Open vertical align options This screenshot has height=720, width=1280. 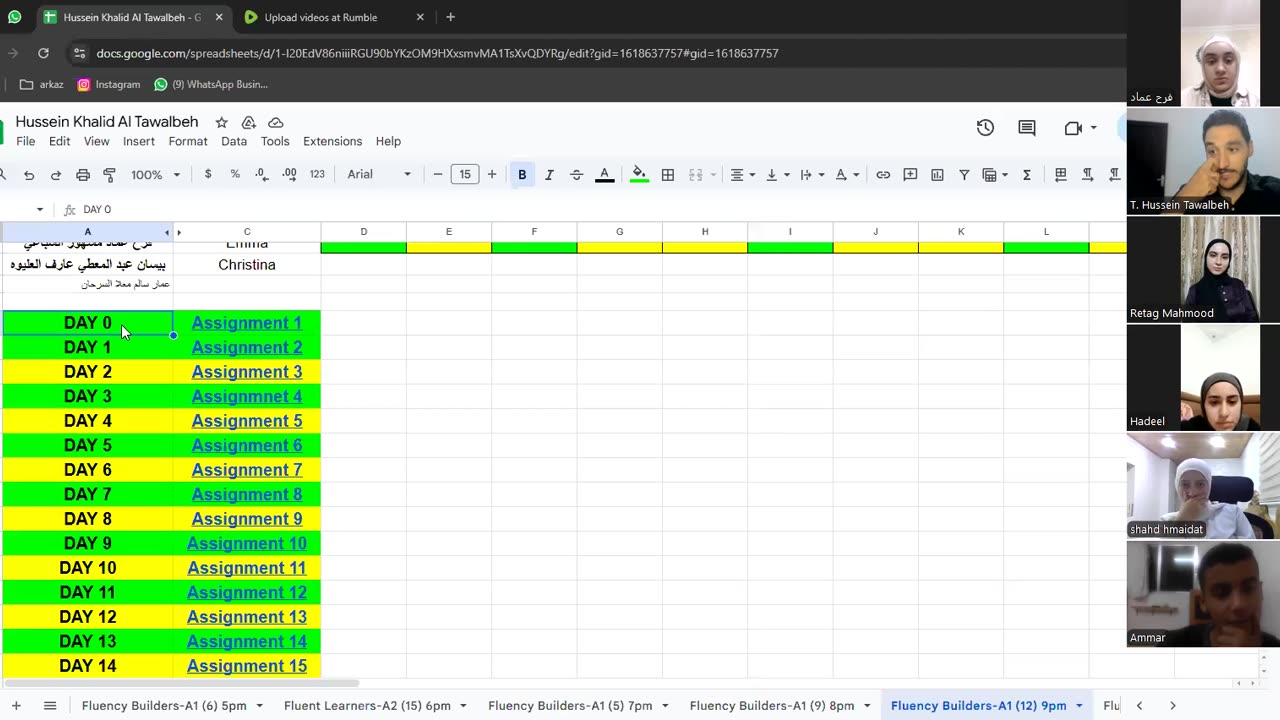click(x=777, y=174)
